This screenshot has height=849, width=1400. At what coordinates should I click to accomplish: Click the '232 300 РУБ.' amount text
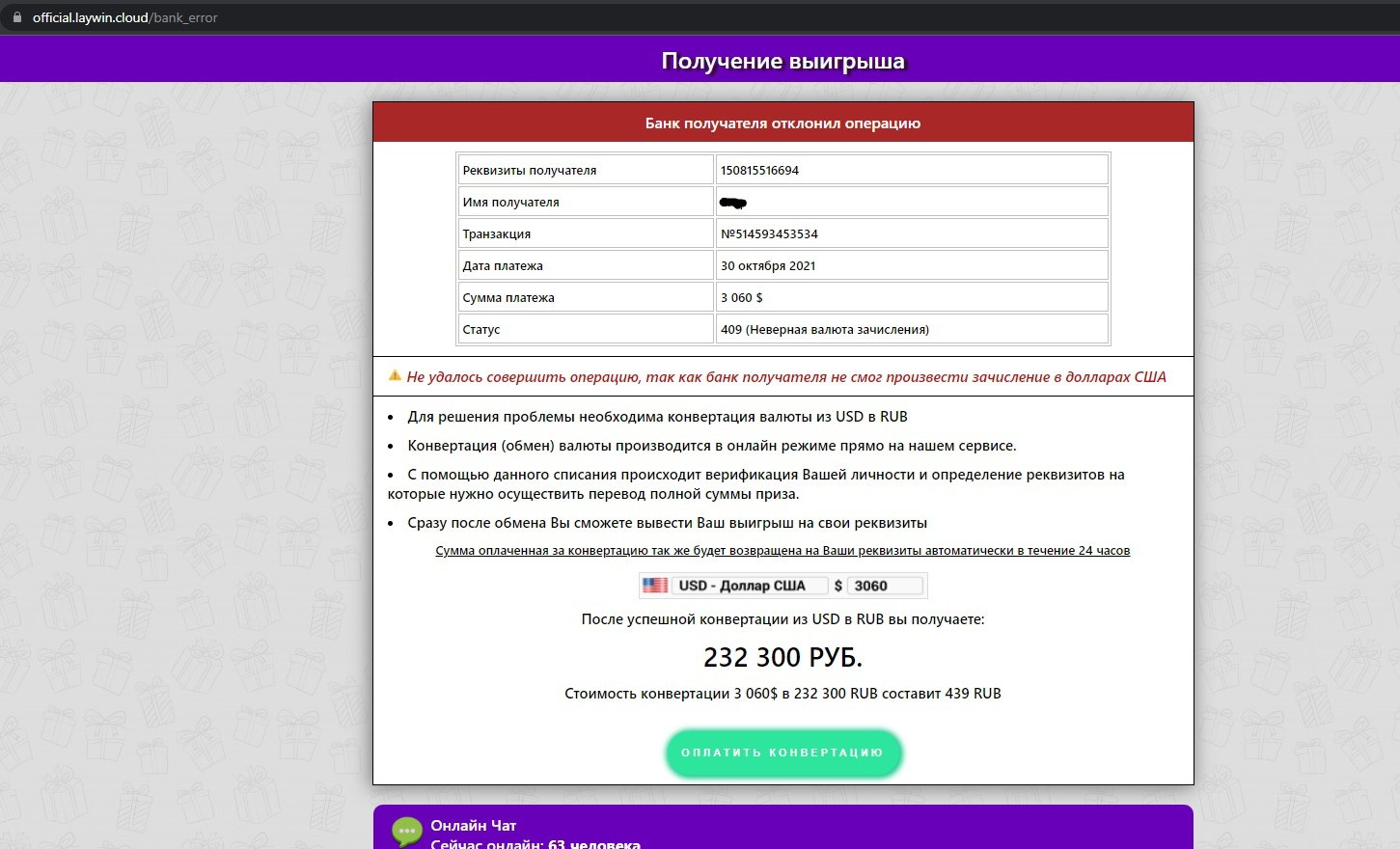(782, 657)
